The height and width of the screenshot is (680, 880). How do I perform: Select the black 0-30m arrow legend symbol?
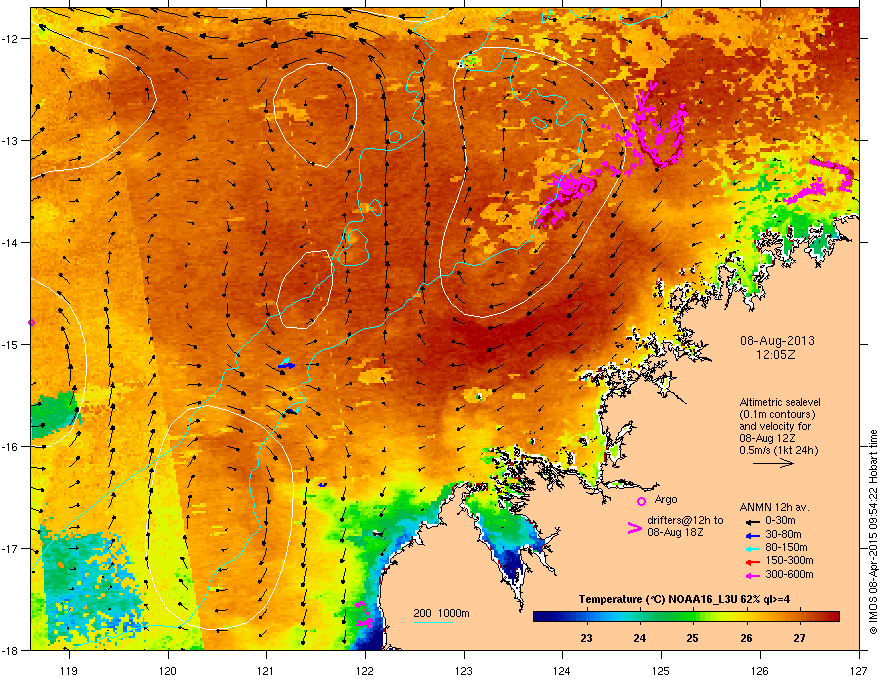point(753,521)
